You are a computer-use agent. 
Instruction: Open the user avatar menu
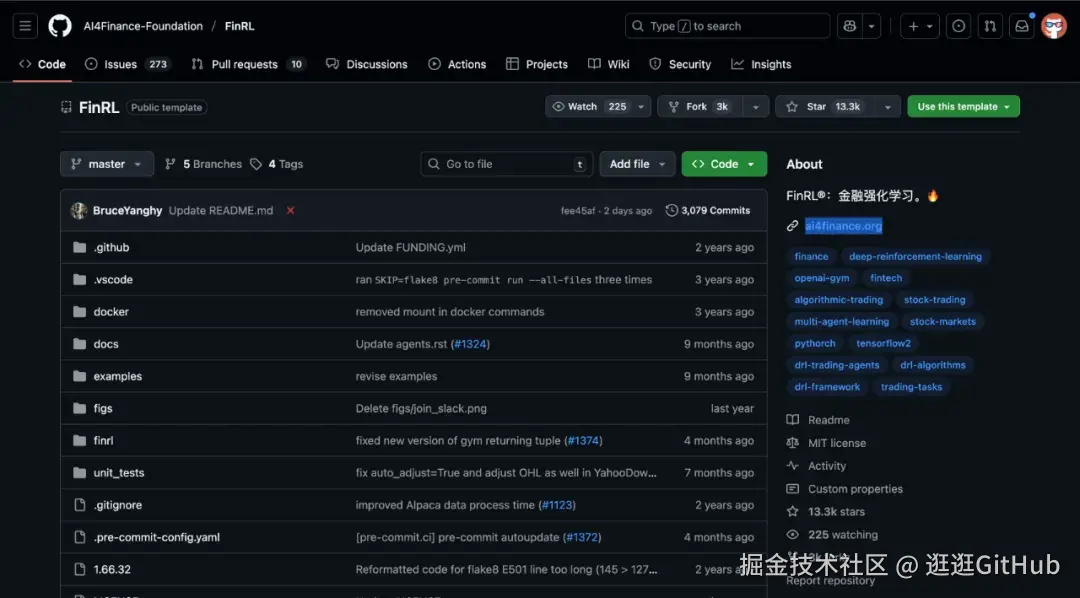(x=1054, y=26)
